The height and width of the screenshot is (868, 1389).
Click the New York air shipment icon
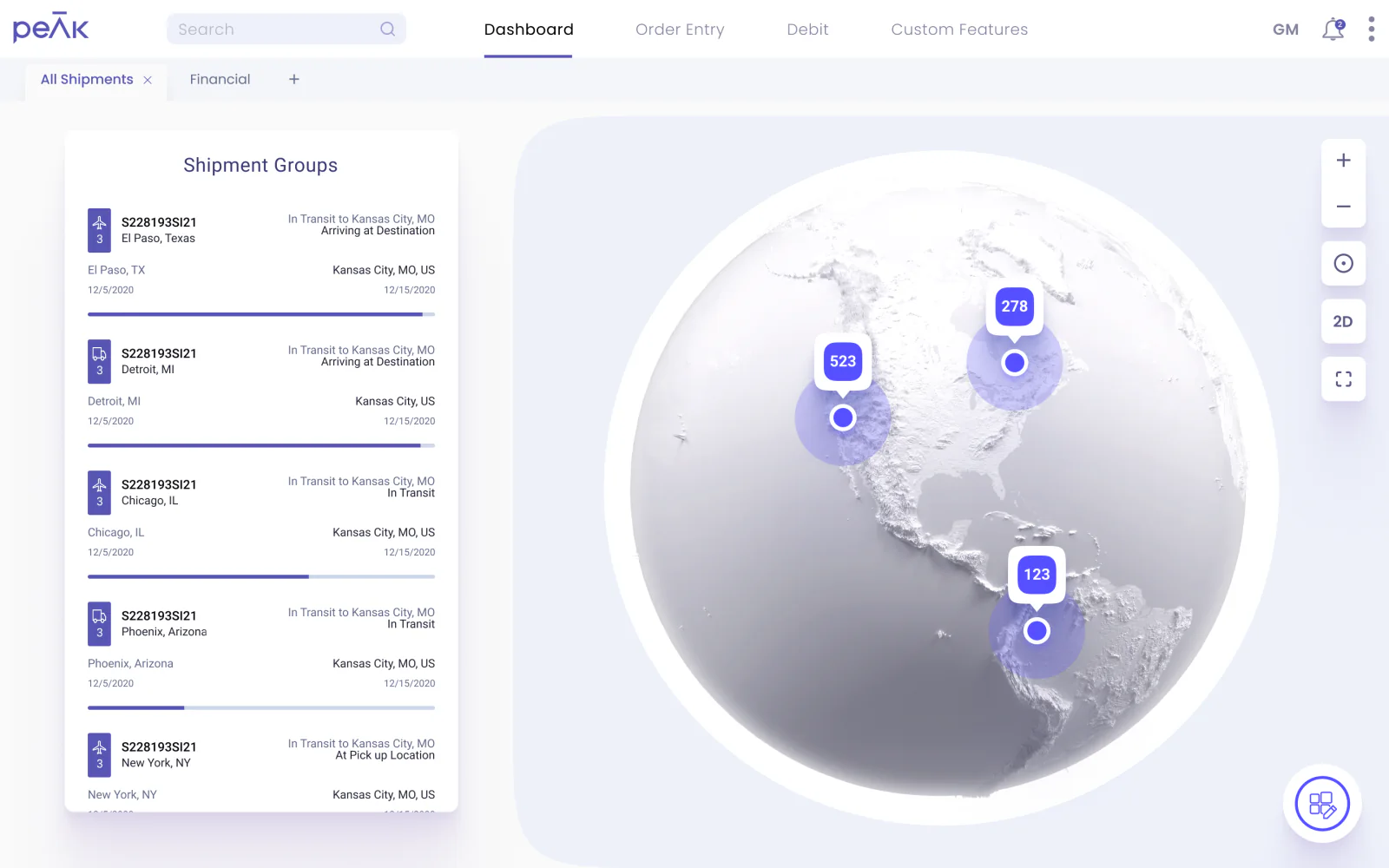(x=99, y=754)
